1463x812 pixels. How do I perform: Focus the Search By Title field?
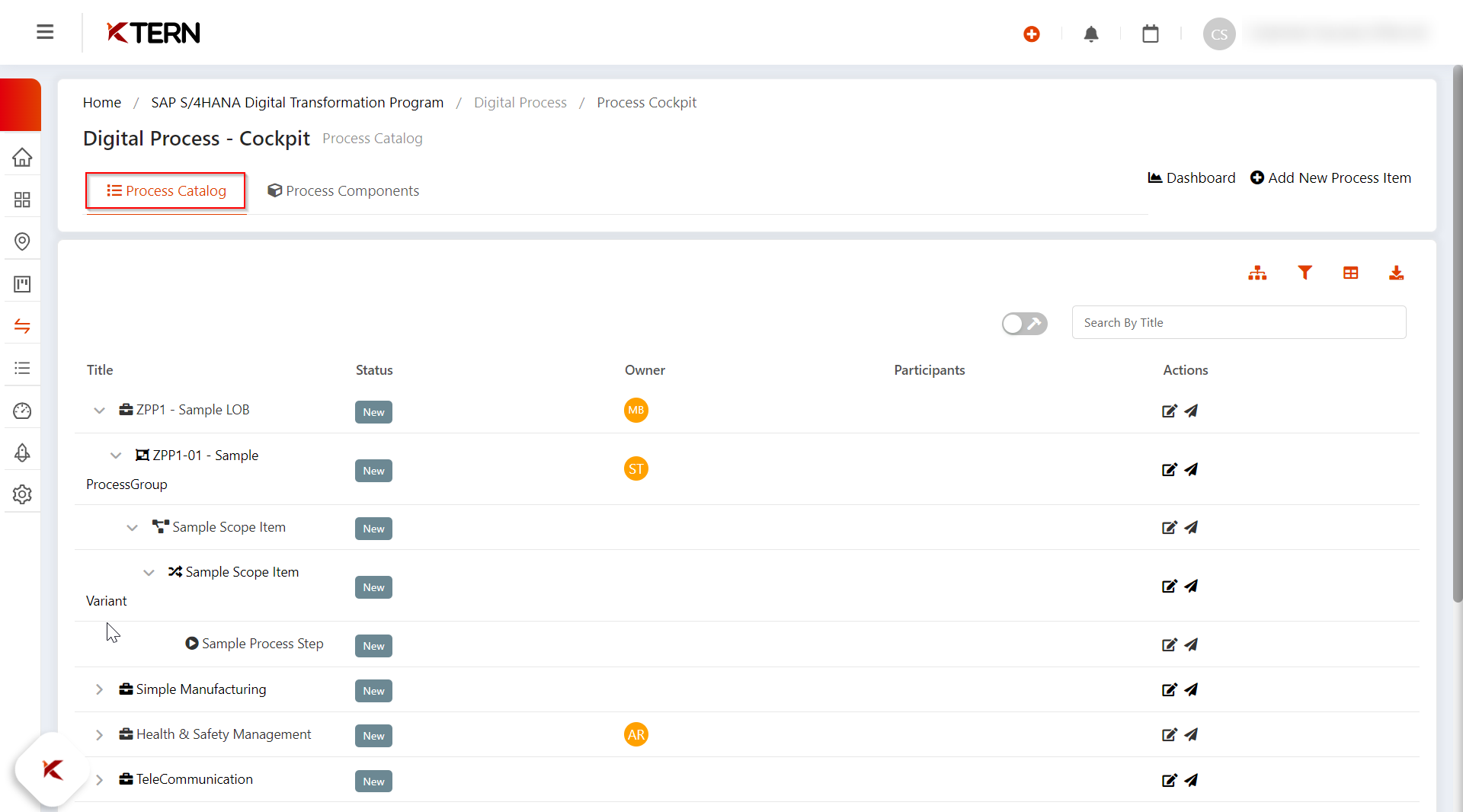pos(1239,322)
